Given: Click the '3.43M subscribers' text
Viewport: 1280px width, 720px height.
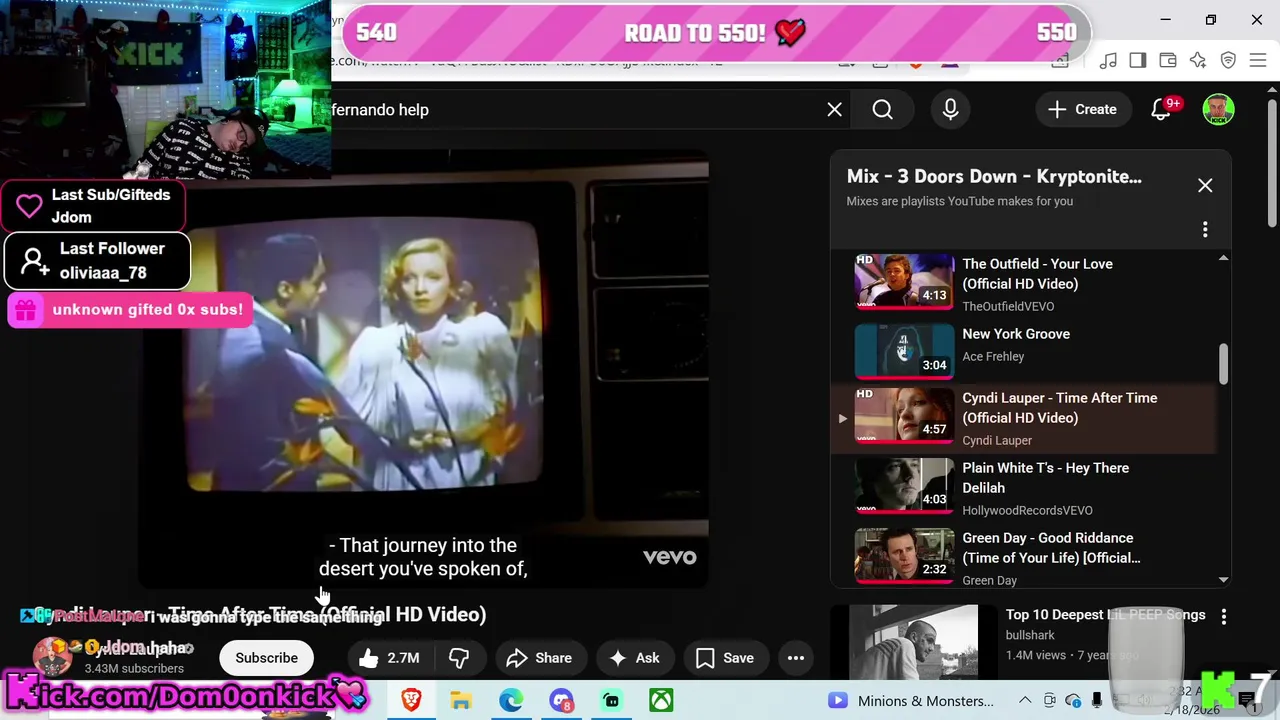Looking at the screenshot, I should [x=134, y=668].
